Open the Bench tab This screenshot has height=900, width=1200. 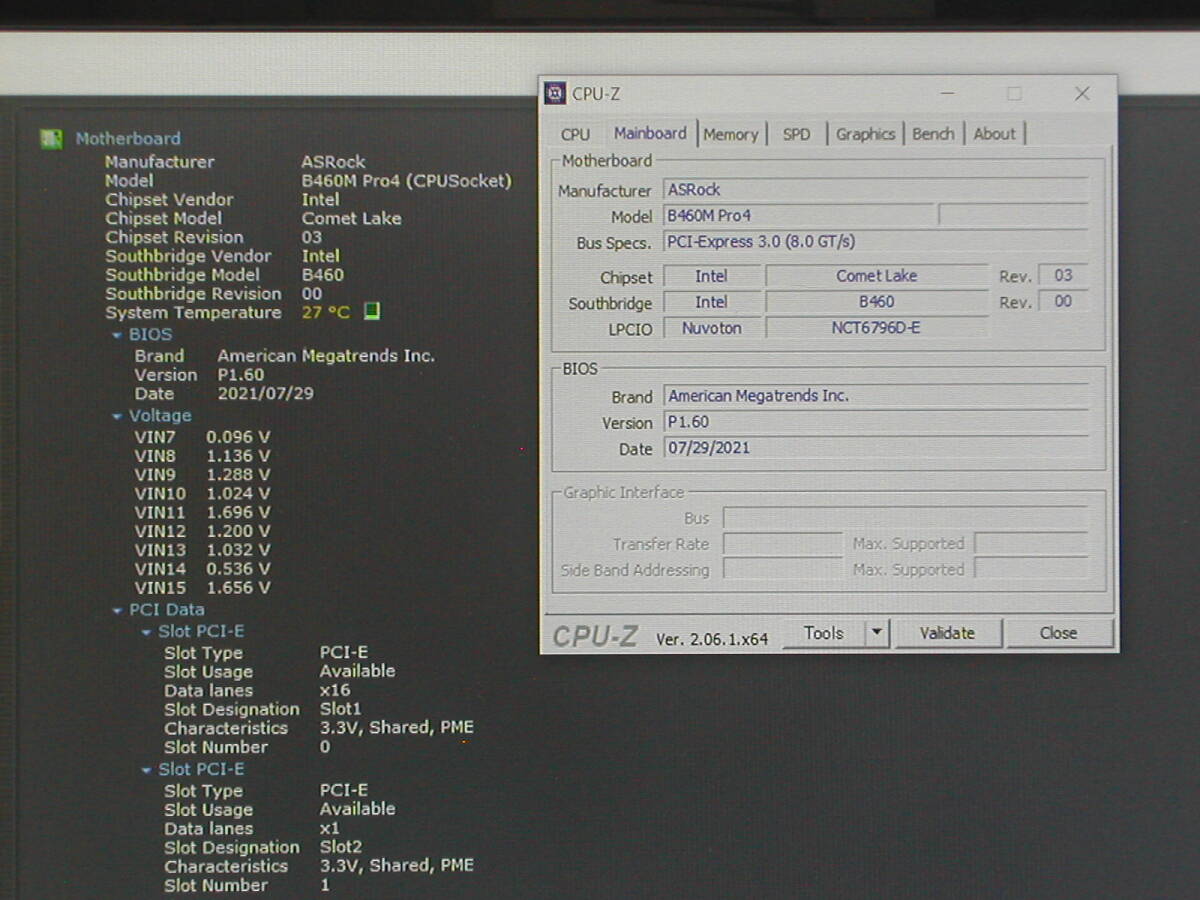coord(933,134)
